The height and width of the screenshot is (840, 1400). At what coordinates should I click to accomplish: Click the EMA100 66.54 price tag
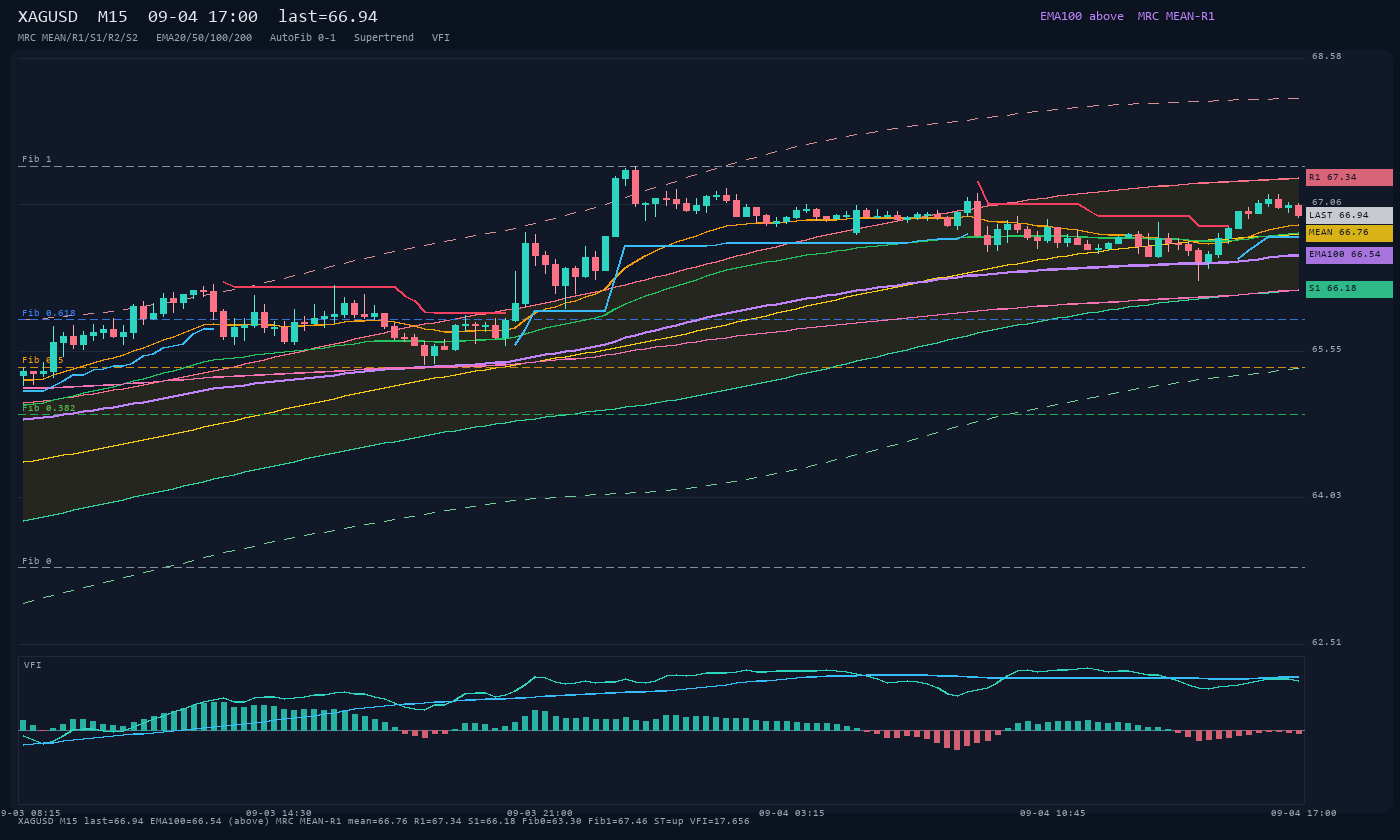click(1349, 255)
